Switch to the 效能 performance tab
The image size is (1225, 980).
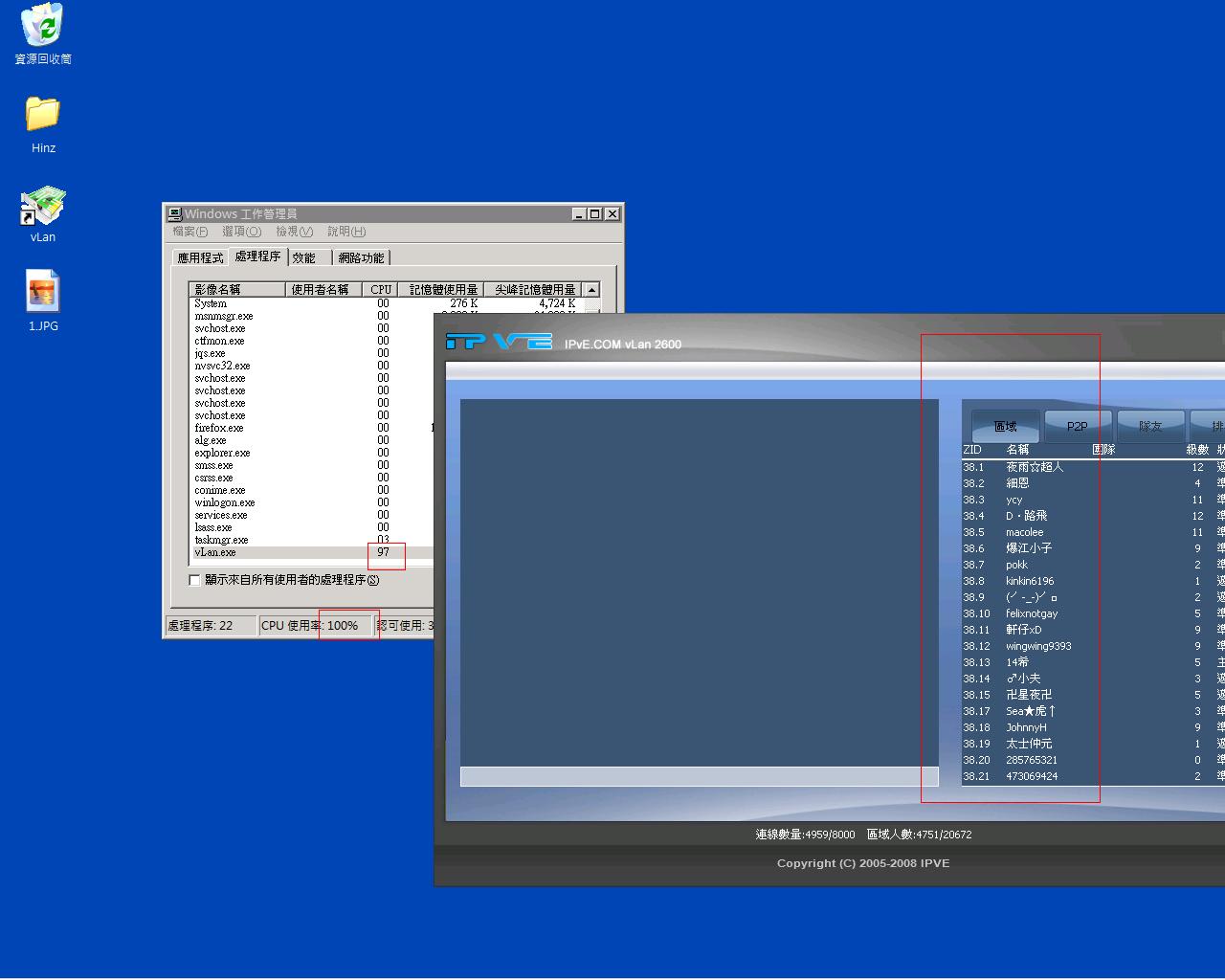(304, 258)
